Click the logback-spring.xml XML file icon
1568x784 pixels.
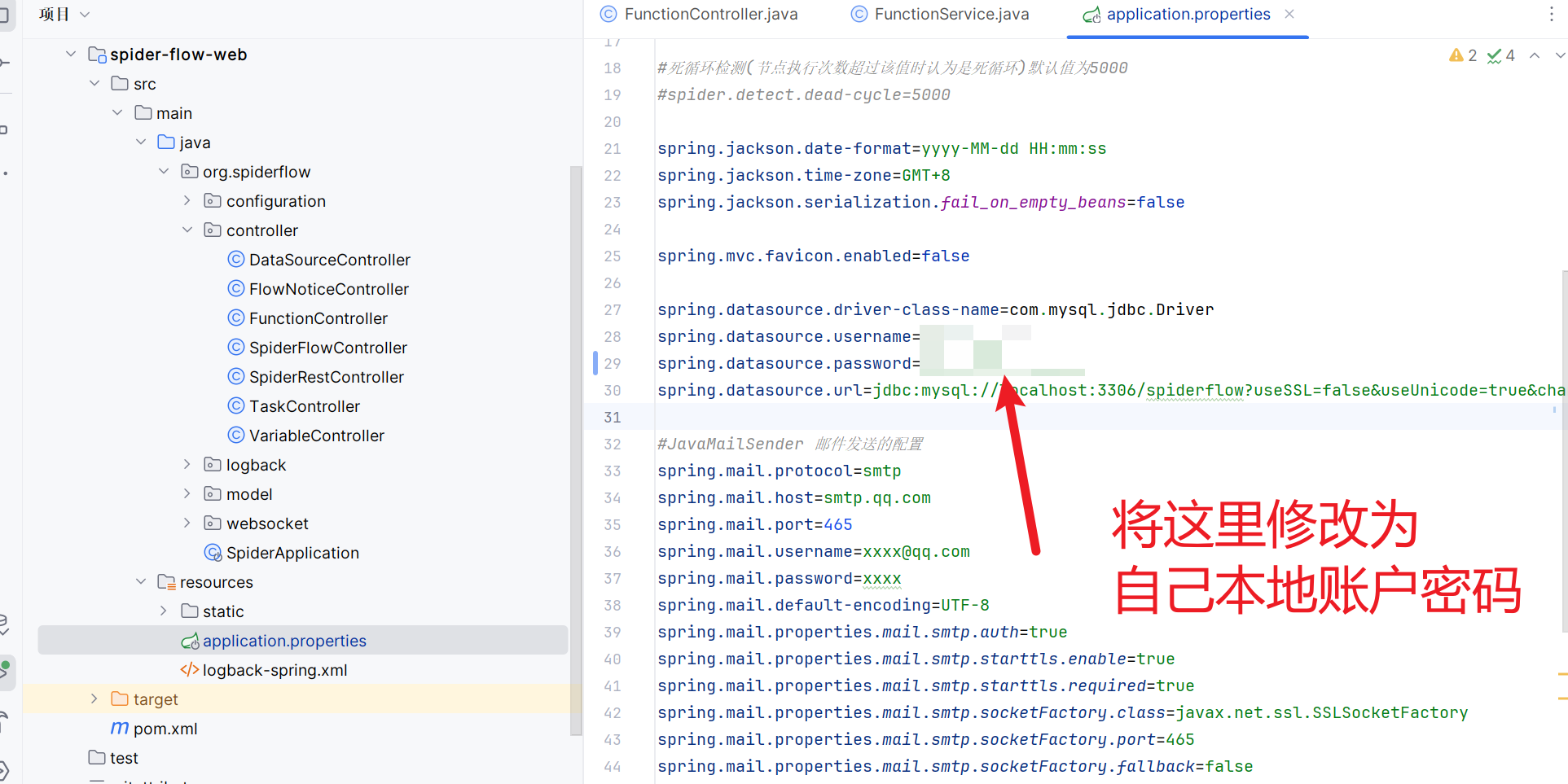point(190,670)
